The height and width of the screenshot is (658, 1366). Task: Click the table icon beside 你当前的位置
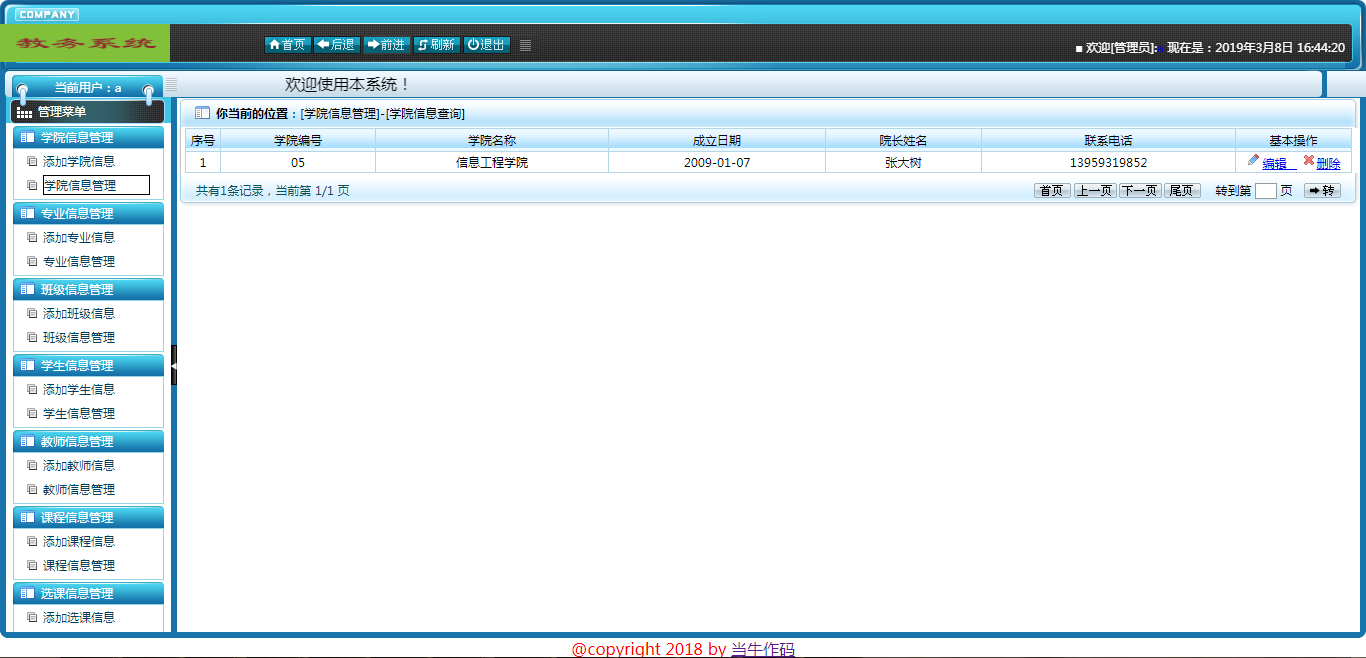[x=202, y=113]
